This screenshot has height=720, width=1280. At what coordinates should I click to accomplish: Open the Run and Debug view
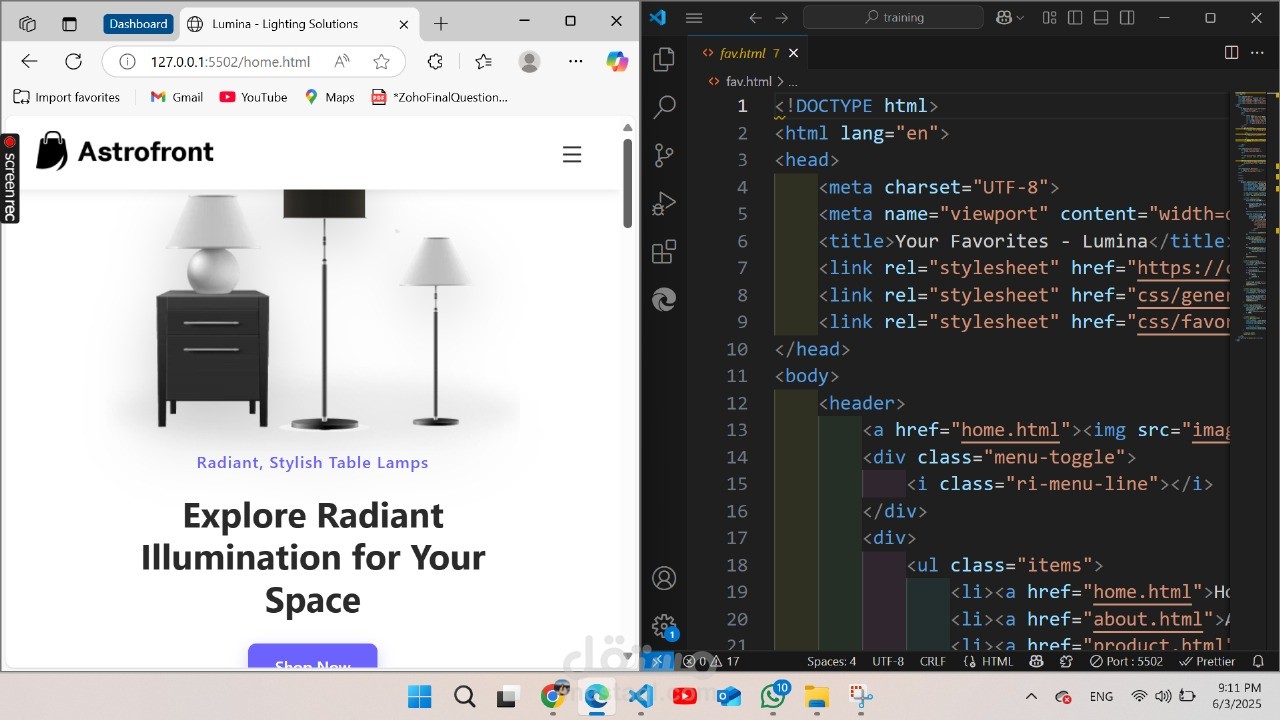pos(664,204)
